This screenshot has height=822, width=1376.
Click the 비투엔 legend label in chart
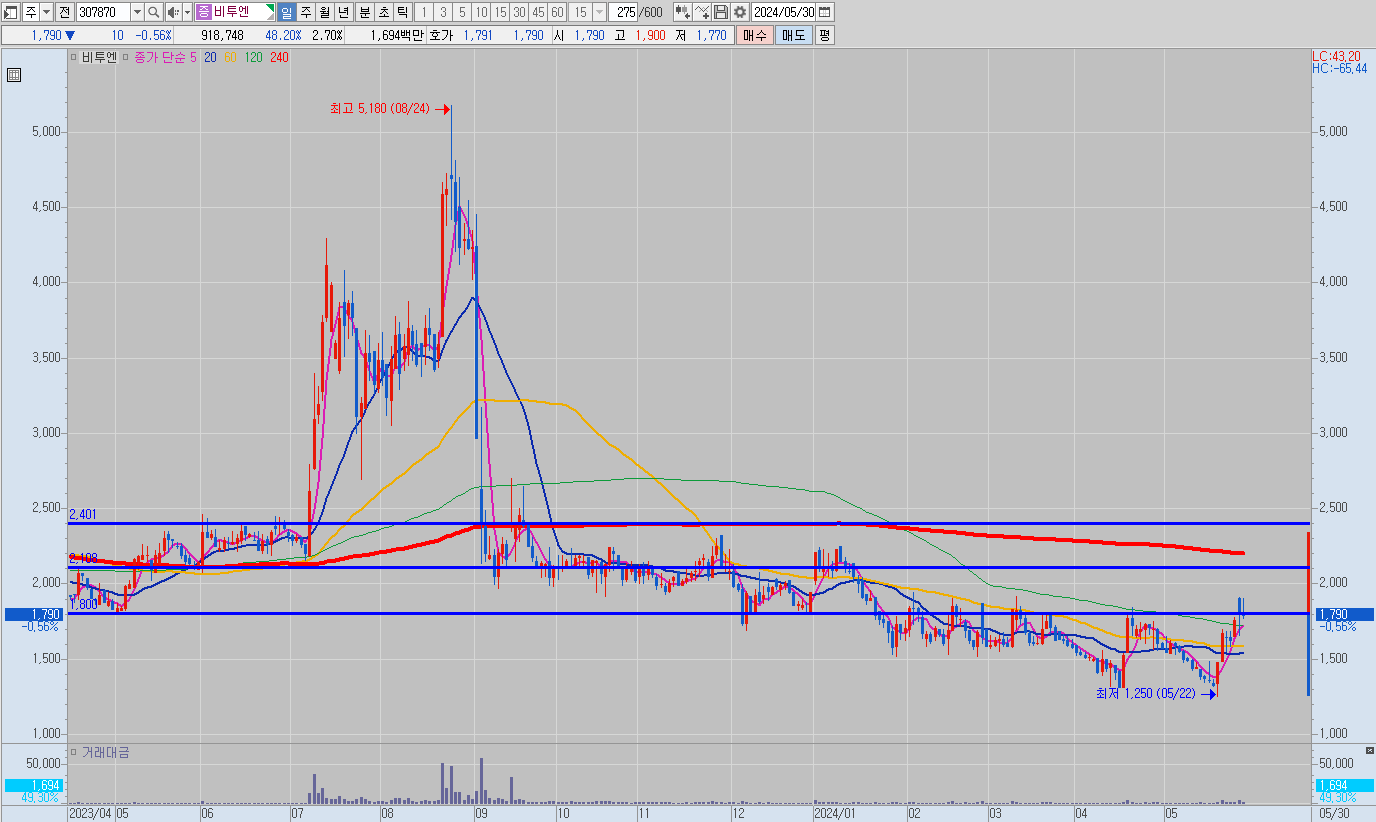(99, 57)
